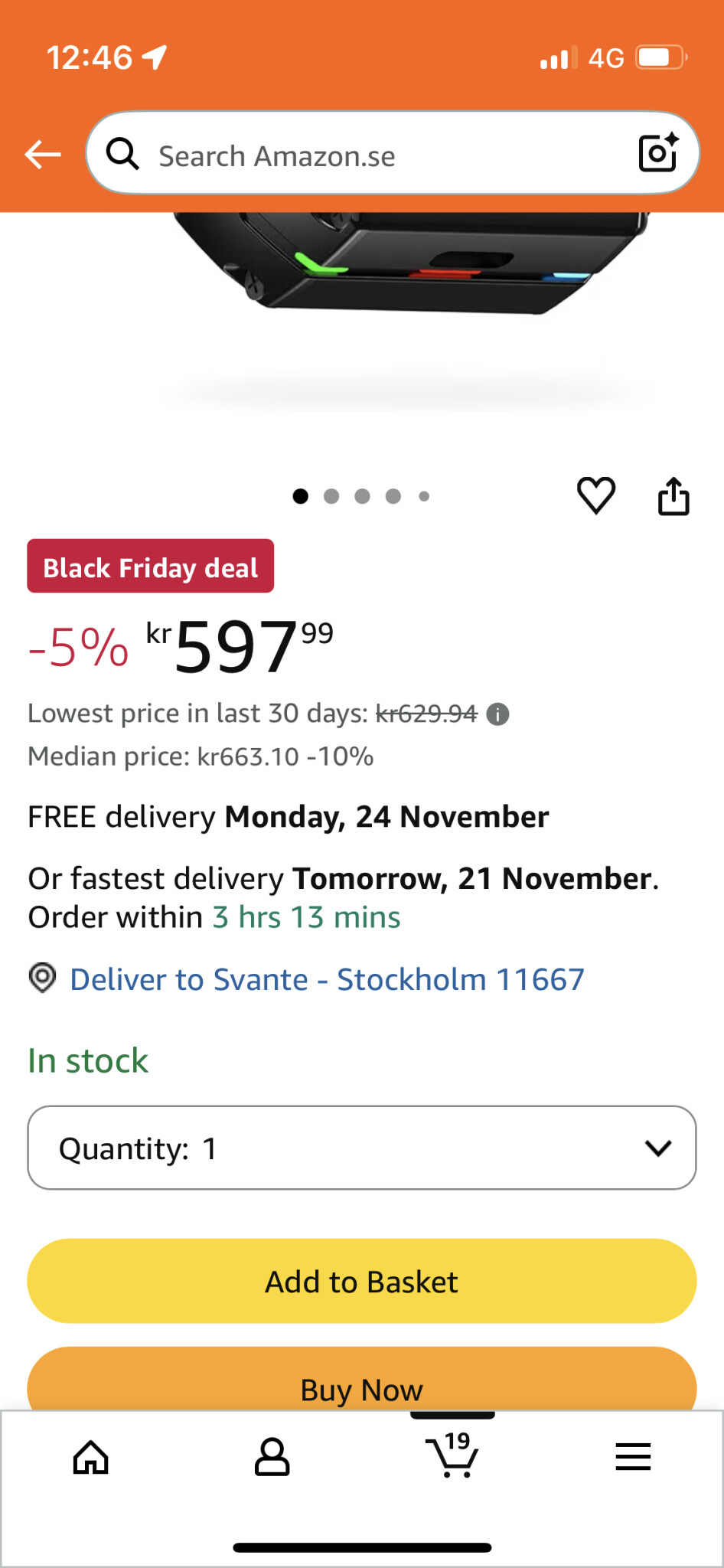
Task: Open account profile tab
Action: (x=272, y=1457)
